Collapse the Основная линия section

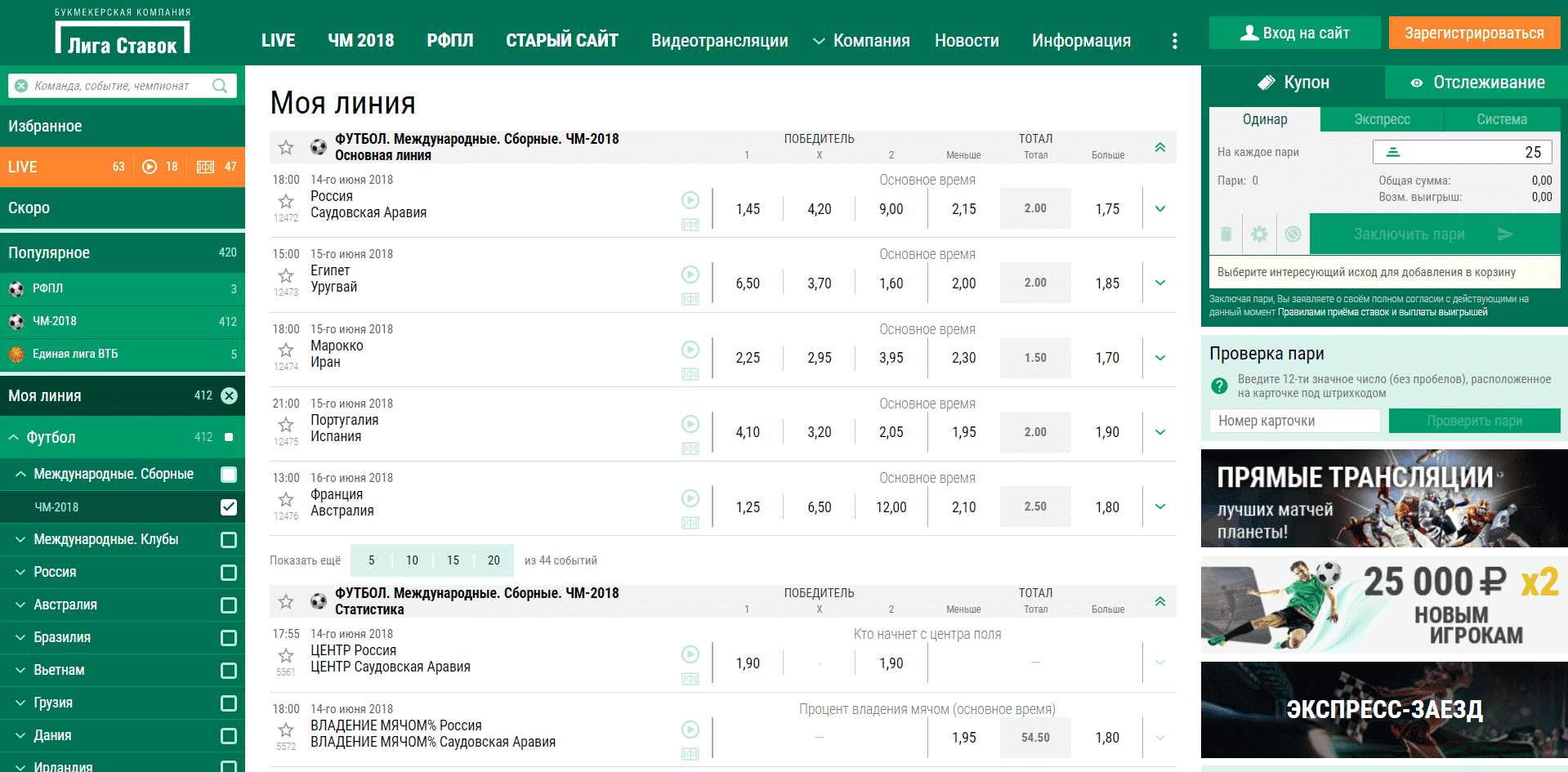click(x=1160, y=147)
